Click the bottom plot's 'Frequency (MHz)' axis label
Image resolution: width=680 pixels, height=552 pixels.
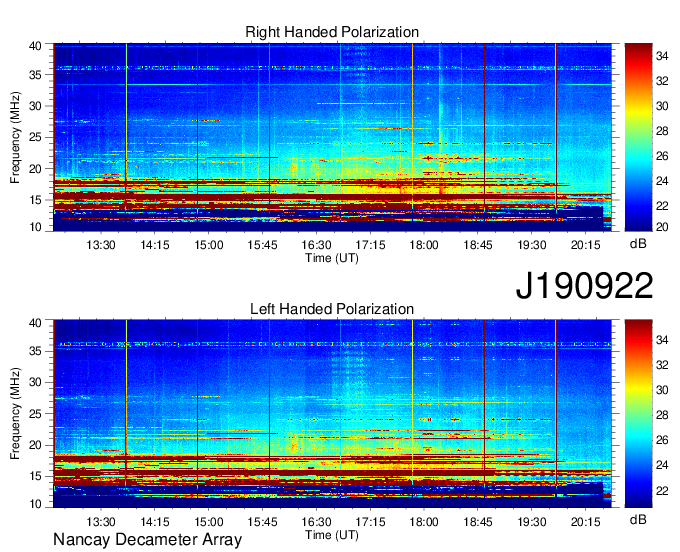[x=15, y=414]
